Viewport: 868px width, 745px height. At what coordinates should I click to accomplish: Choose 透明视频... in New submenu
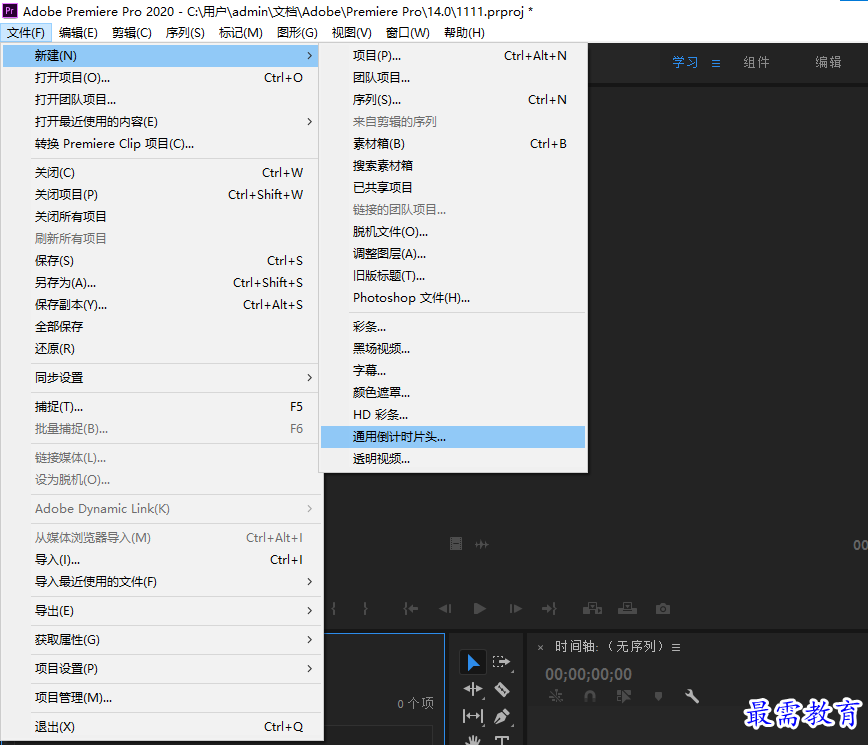[453, 459]
